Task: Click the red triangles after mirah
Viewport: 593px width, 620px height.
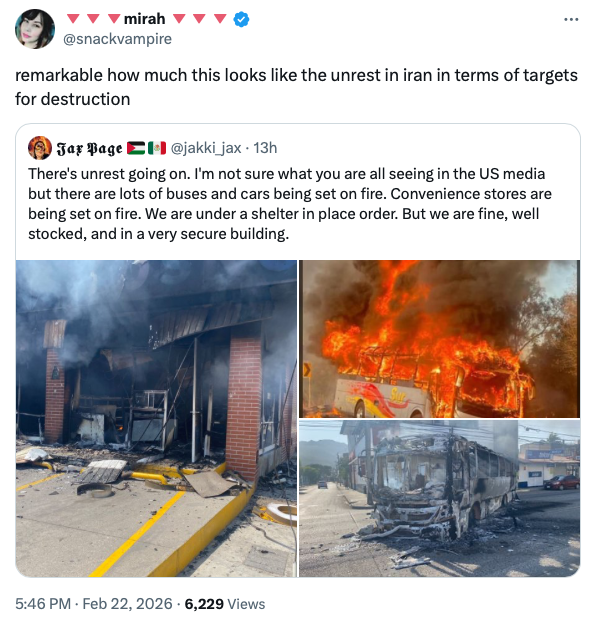Action: tap(200, 19)
